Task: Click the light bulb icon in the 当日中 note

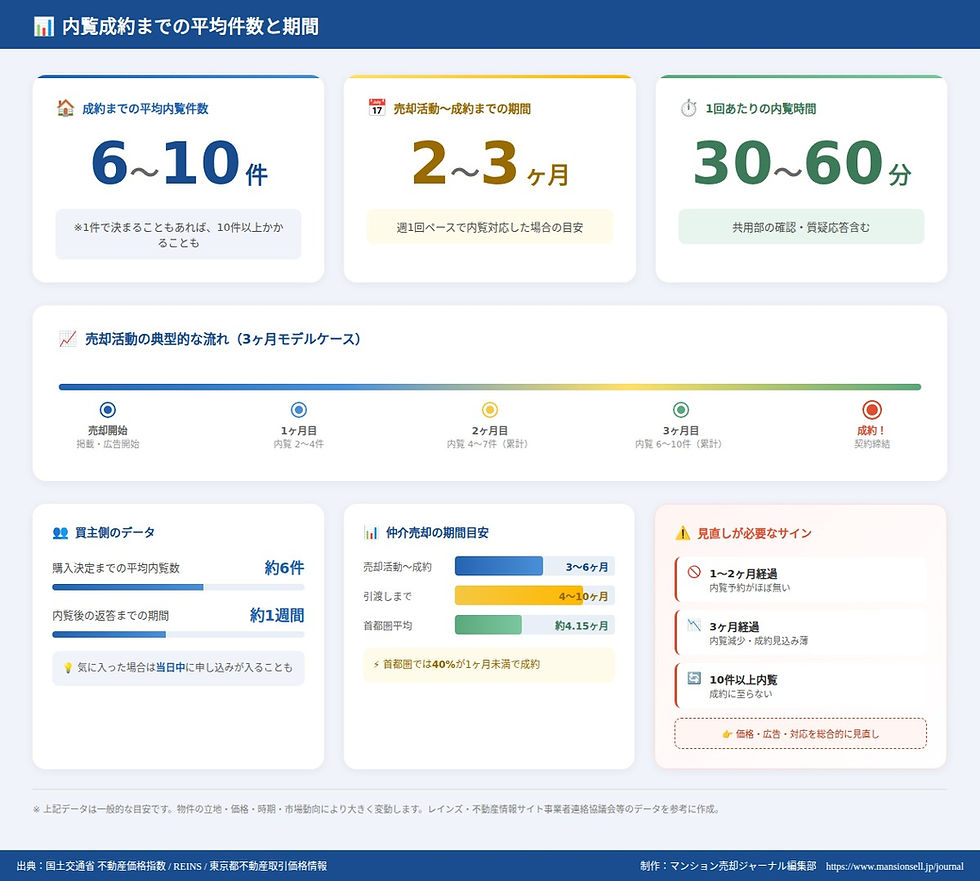Action: coord(68,668)
